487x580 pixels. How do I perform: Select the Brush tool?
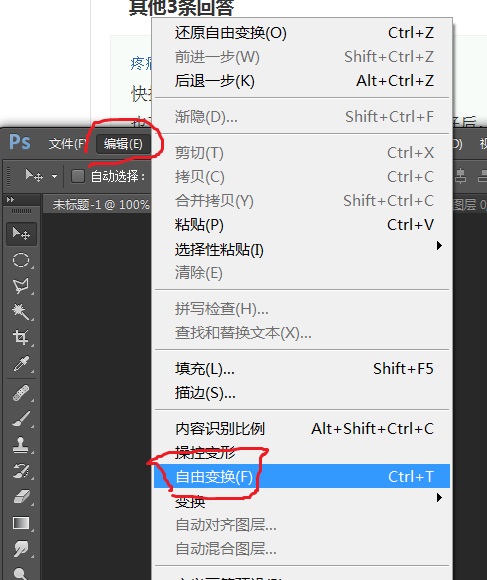pos(21,419)
